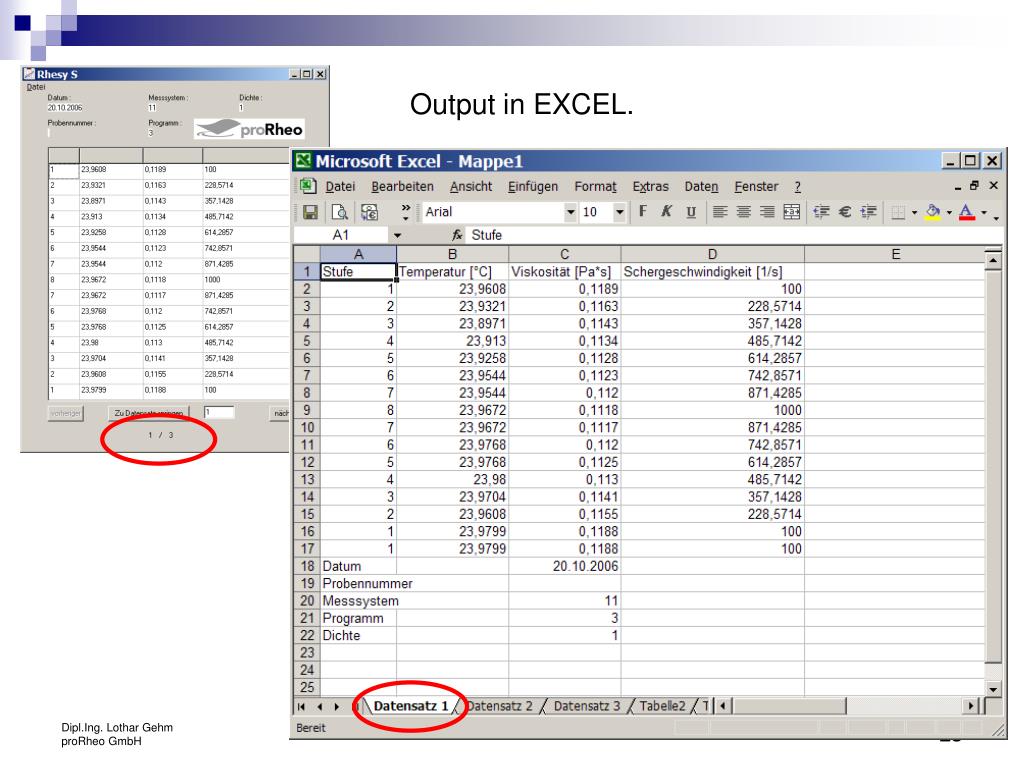Switch to the Datensatz 3 sheet tab
The height and width of the screenshot is (768, 1024).
[586, 706]
